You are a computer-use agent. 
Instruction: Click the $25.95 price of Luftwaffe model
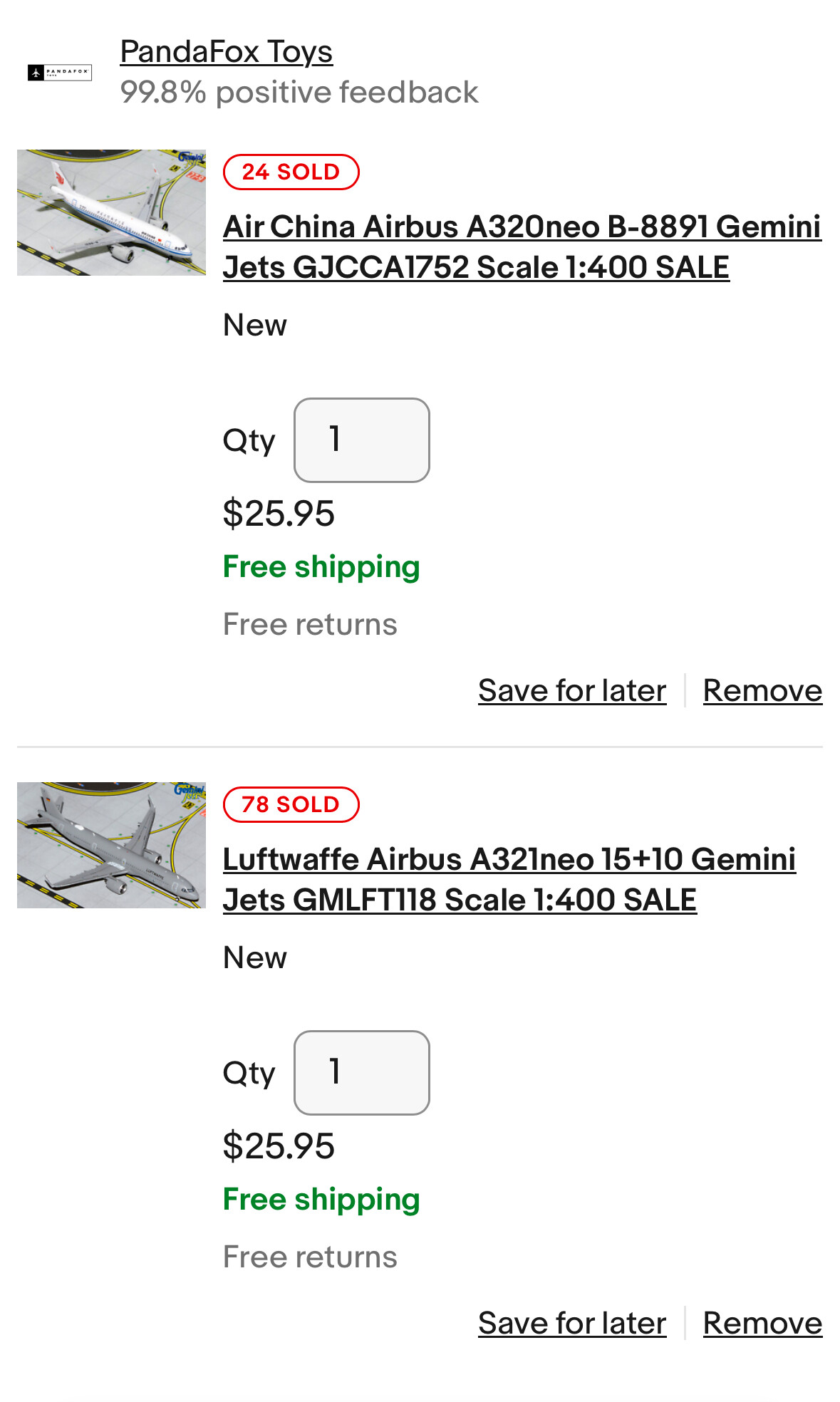tap(279, 1146)
